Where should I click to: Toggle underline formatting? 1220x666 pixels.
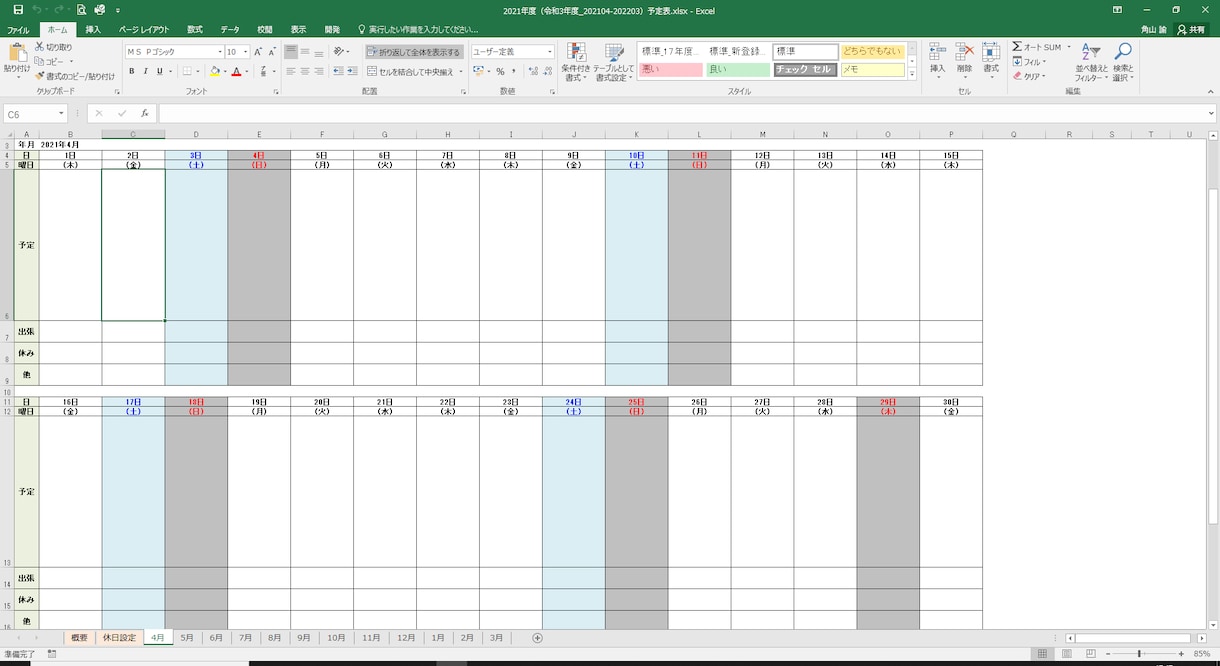(x=159, y=72)
